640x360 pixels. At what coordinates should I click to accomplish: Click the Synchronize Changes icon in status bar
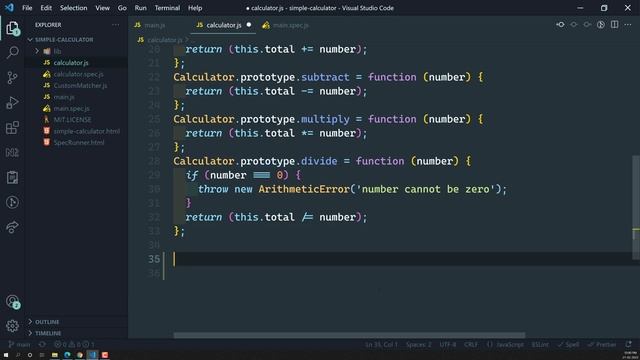(x=42, y=344)
